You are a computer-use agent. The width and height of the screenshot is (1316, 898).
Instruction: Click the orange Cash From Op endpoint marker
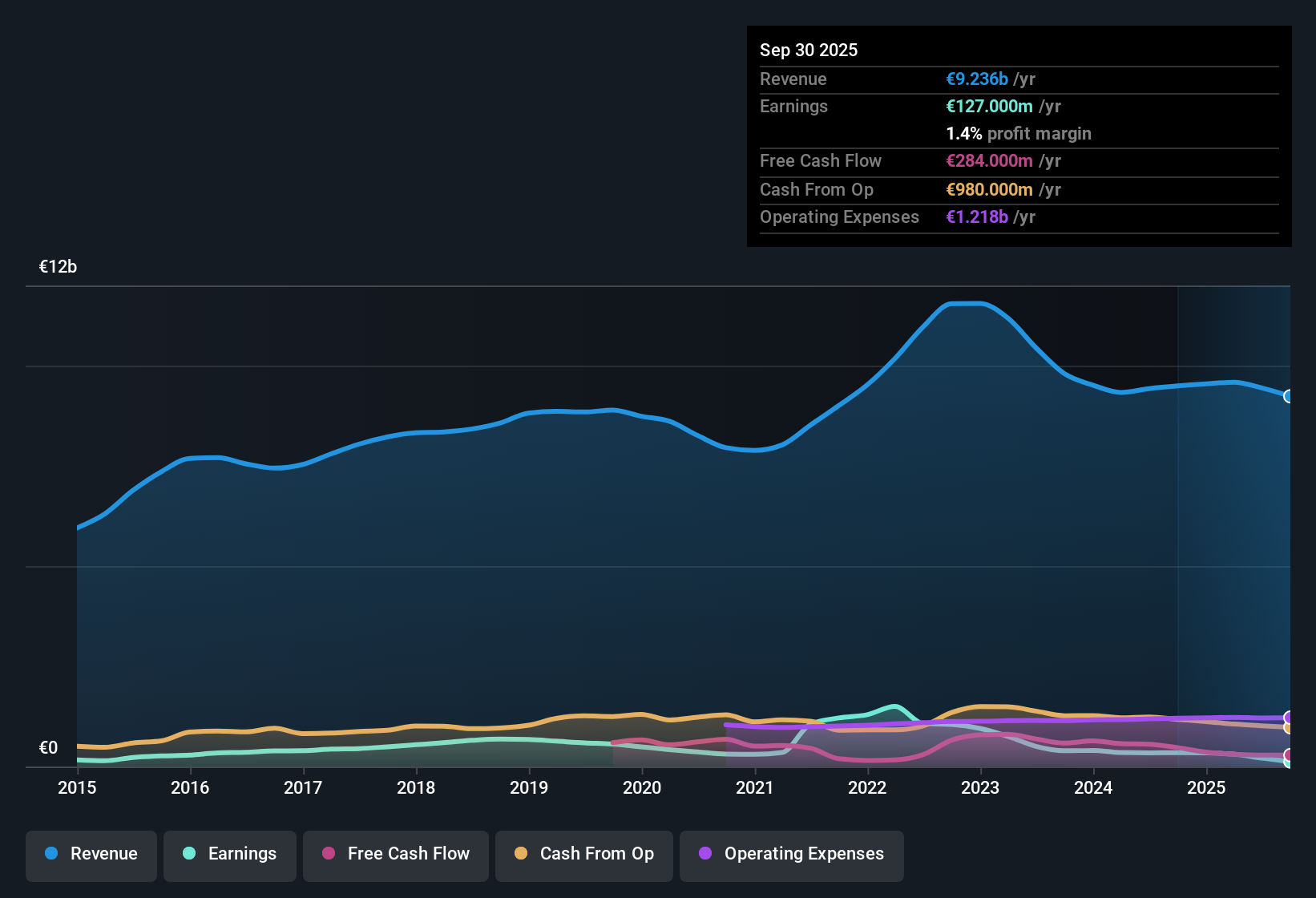coord(1289,727)
